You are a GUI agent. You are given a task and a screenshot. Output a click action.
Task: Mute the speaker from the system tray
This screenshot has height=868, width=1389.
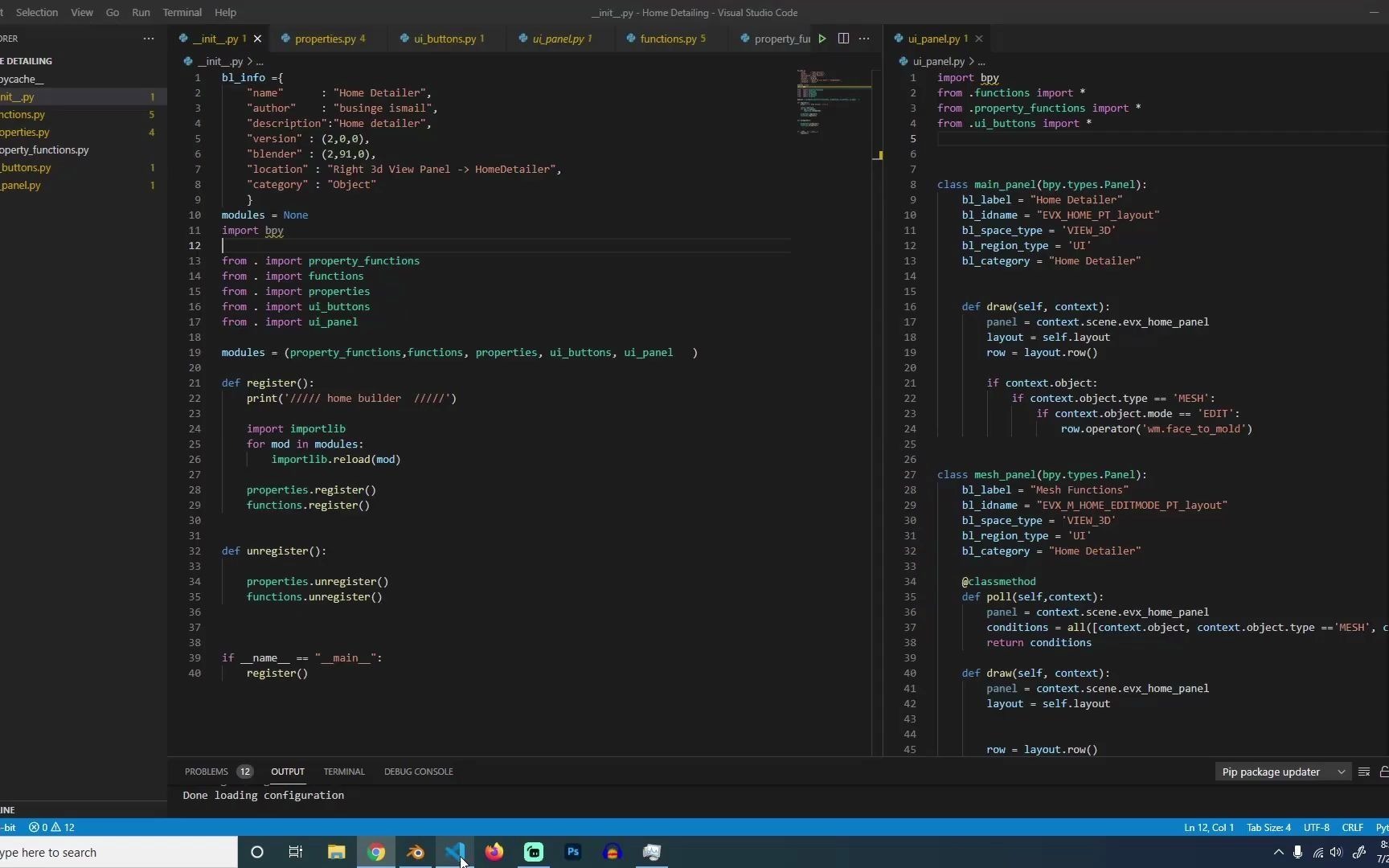coord(1336,854)
